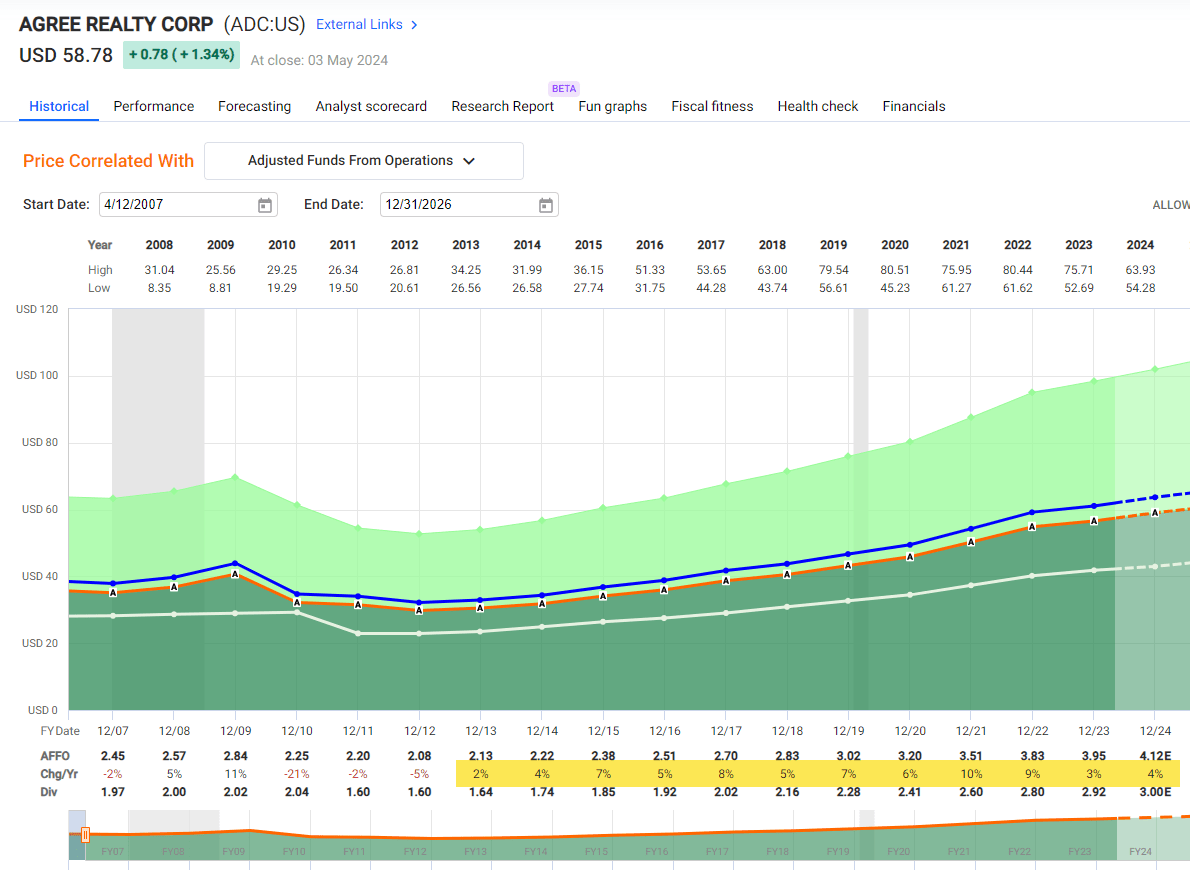Open the Forecasting tab
Image resolution: width=1190 pixels, height=883 pixels.
coord(254,106)
